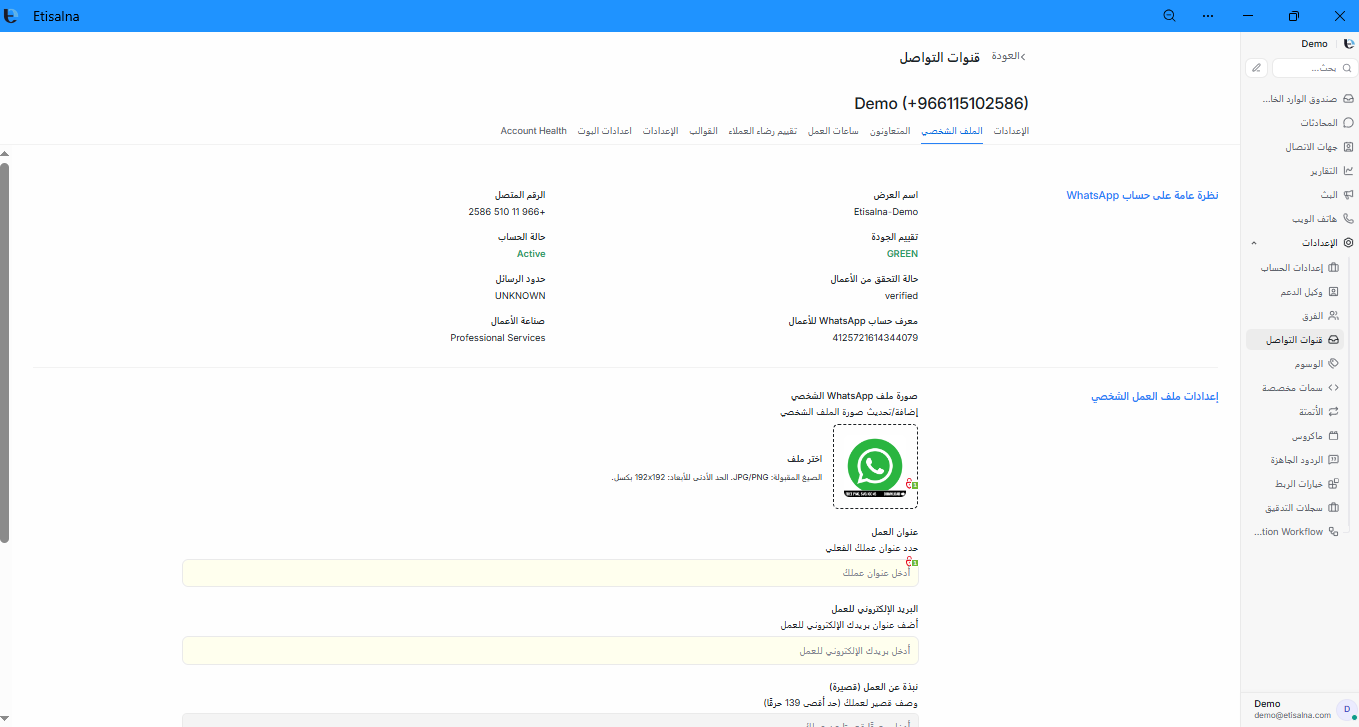
Task: Click the Active account status text
Action: tap(531, 254)
